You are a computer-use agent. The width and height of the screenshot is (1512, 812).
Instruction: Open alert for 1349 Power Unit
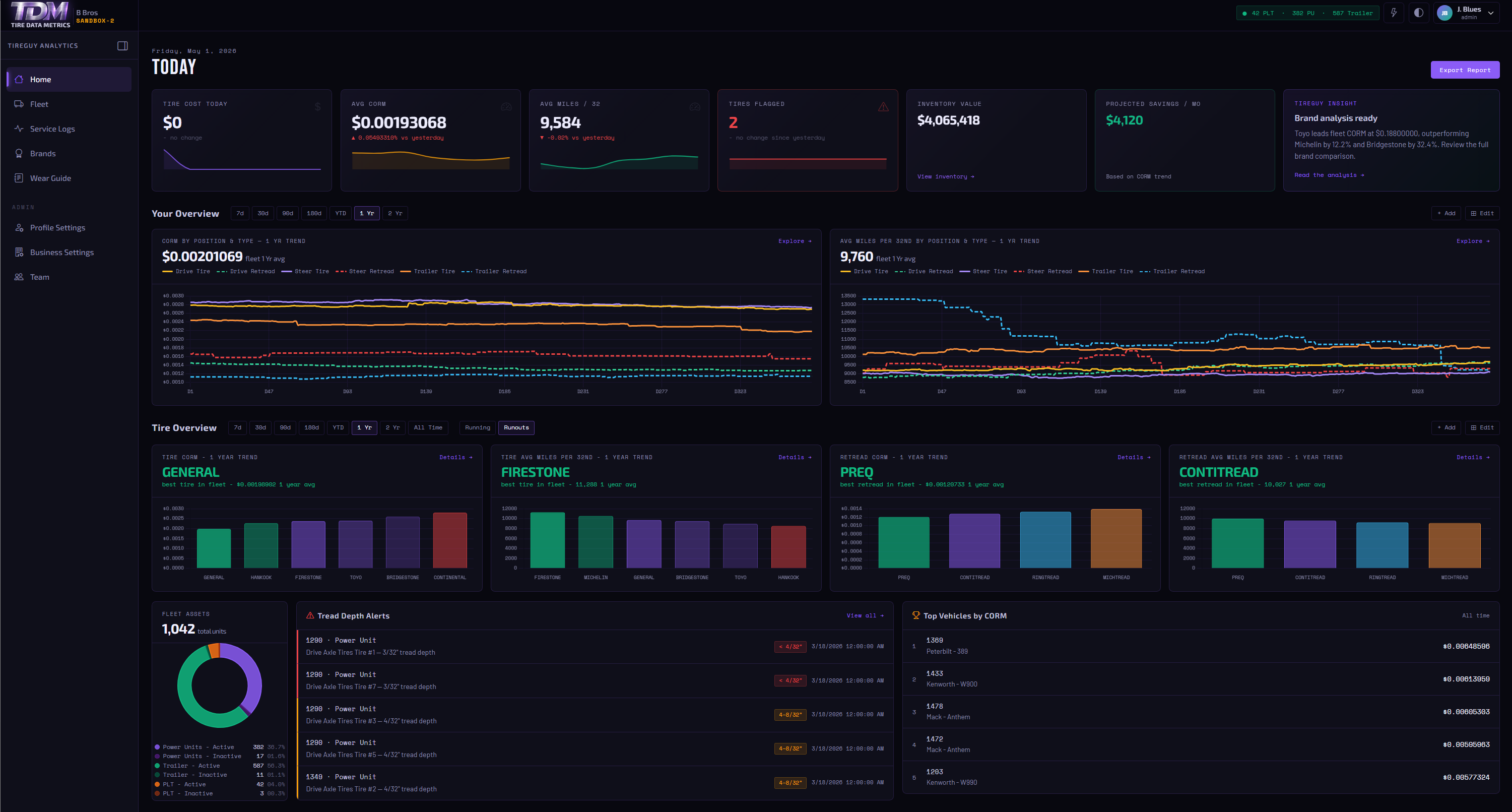tap(595, 783)
